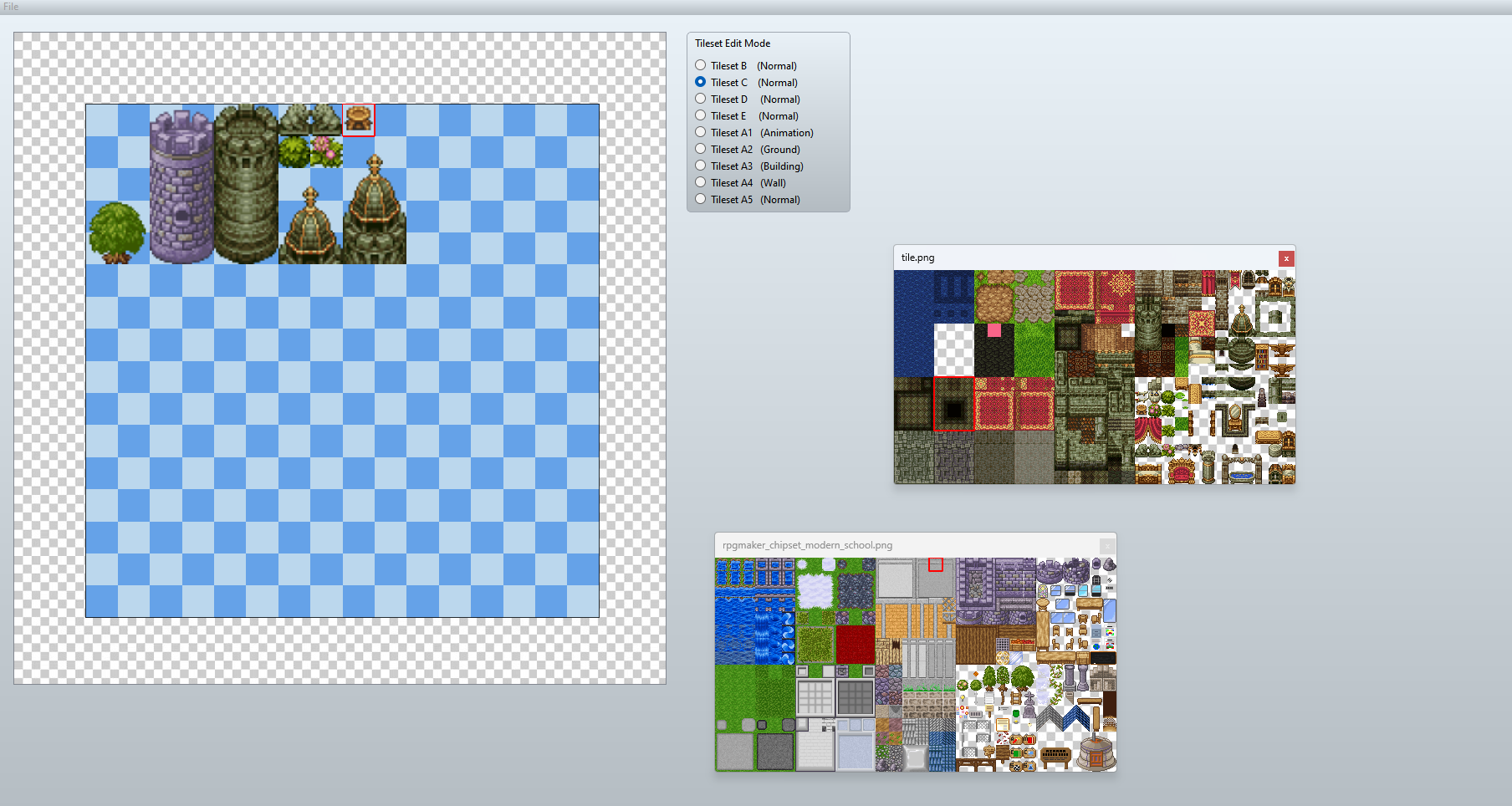Select Tileset E (Normal) mode
The width and height of the screenshot is (1512, 806).
pos(747,115)
